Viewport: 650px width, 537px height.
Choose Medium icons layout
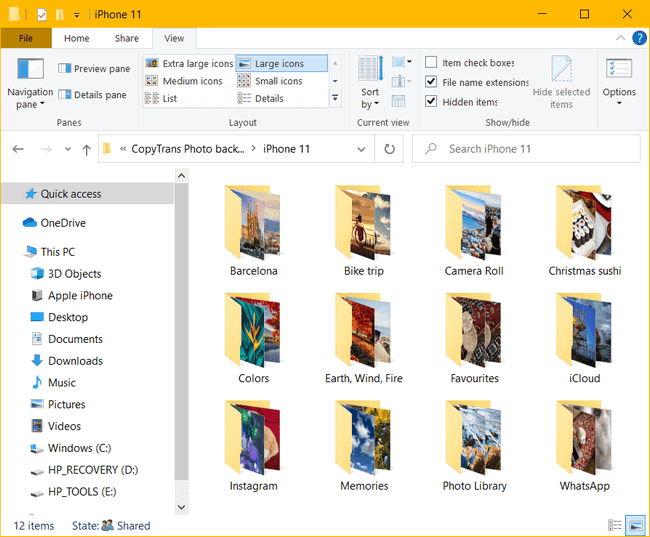[x=184, y=81]
